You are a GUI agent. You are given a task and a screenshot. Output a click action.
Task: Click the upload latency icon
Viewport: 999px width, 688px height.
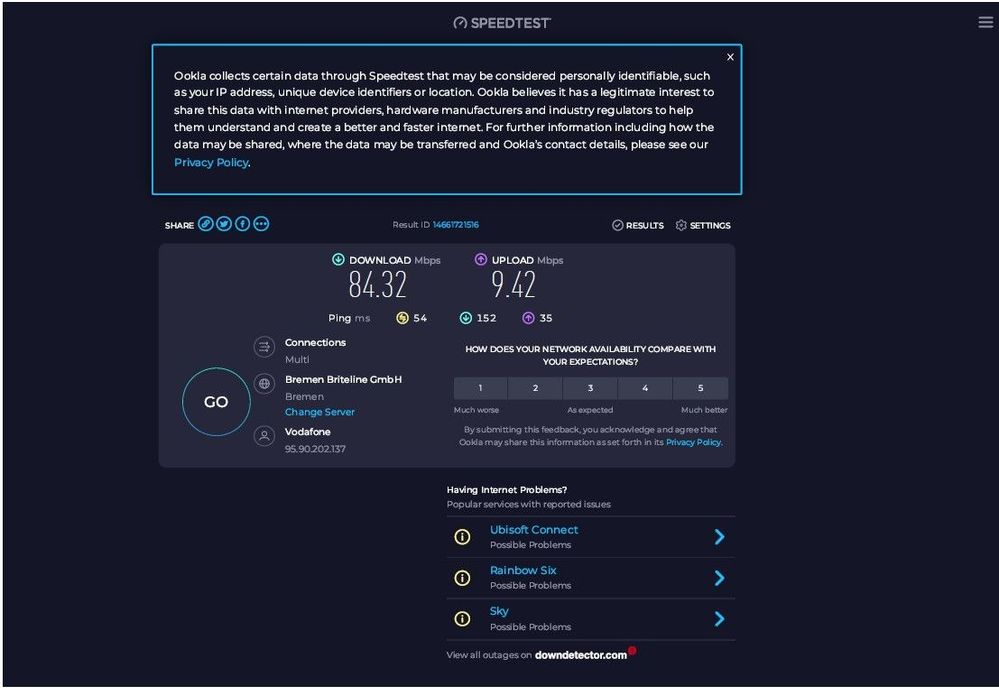(x=528, y=318)
